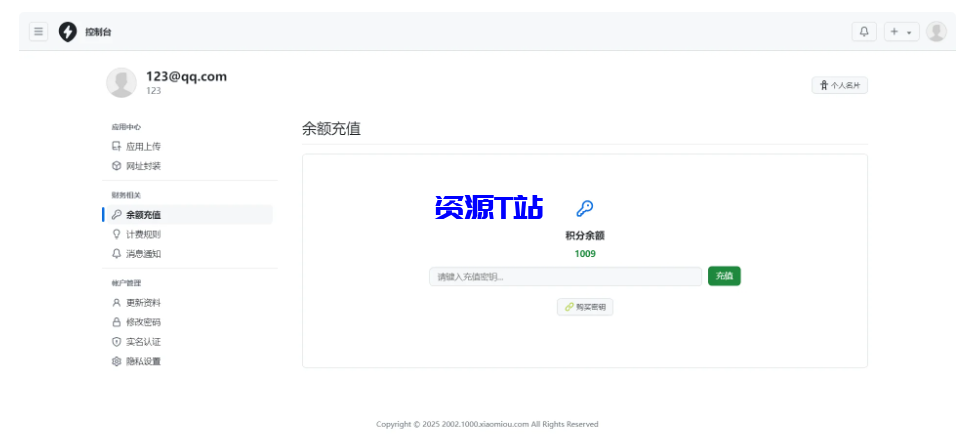Screen dimensions: 978x439
Task: Click the shield icon beside 实名认证
Action: click(x=116, y=342)
